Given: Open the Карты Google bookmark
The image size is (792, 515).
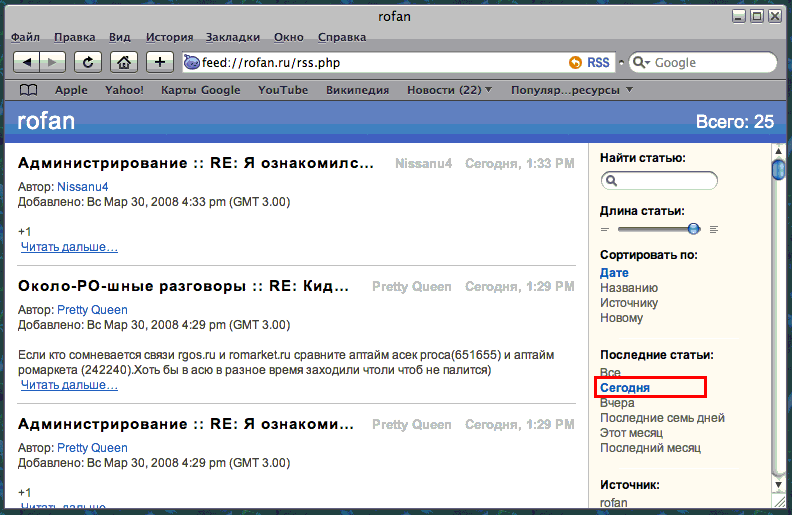Looking at the screenshot, I should click(201, 90).
